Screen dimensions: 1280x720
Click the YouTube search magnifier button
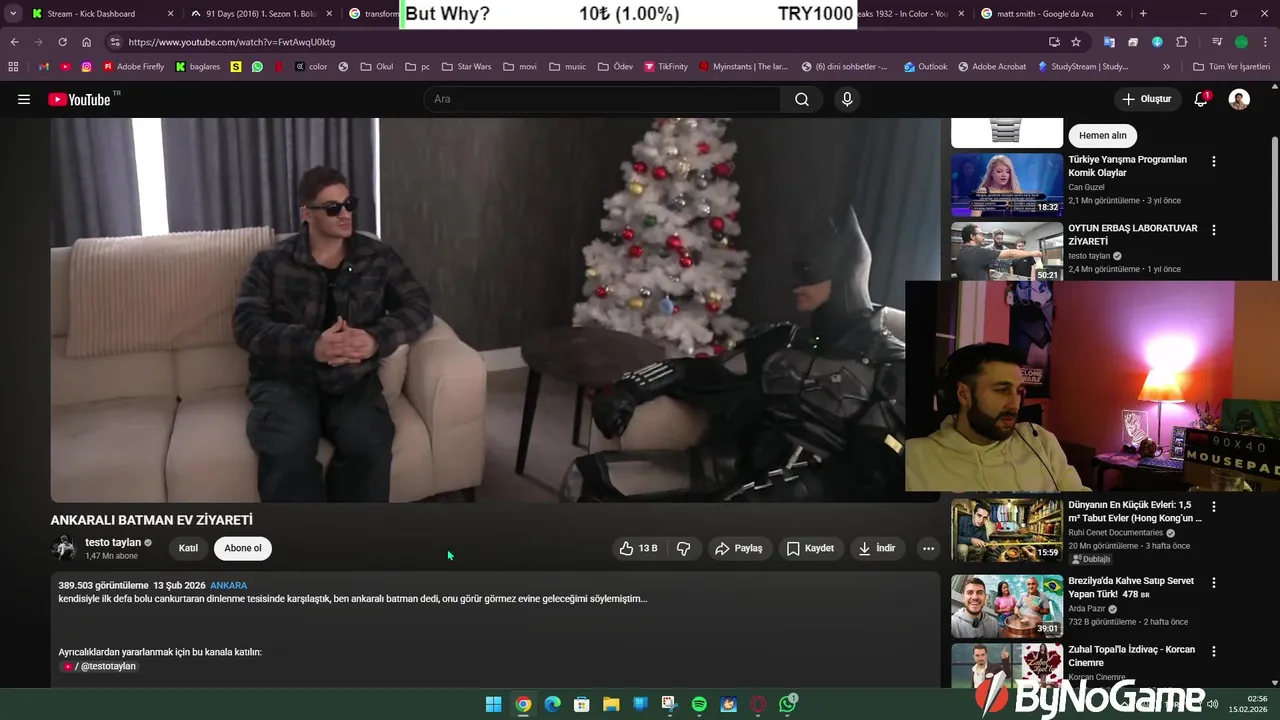(x=802, y=99)
